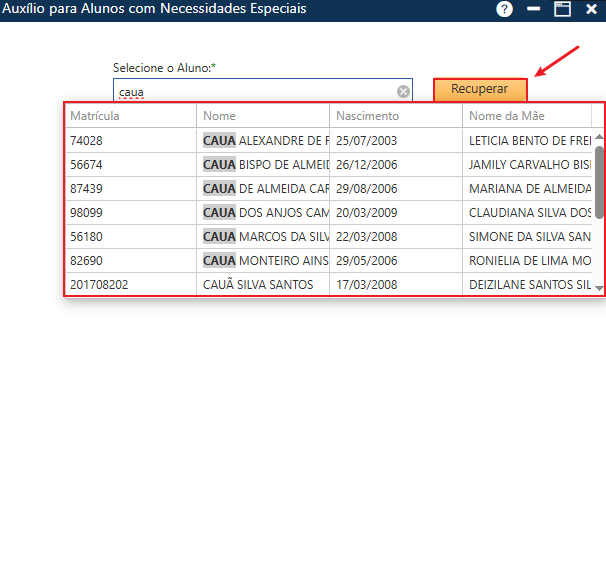The height and width of the screenshot is (581, 606).
Task: Click the list scrollbar up arrow
Action: click(599, 137)
